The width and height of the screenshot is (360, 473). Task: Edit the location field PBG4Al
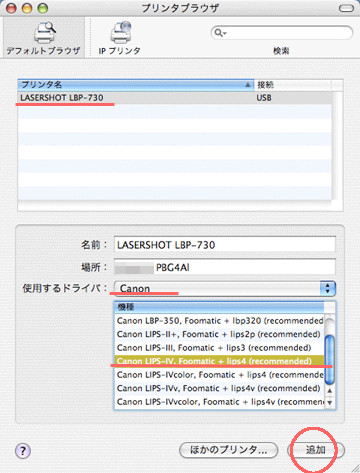tap(225, 267)
